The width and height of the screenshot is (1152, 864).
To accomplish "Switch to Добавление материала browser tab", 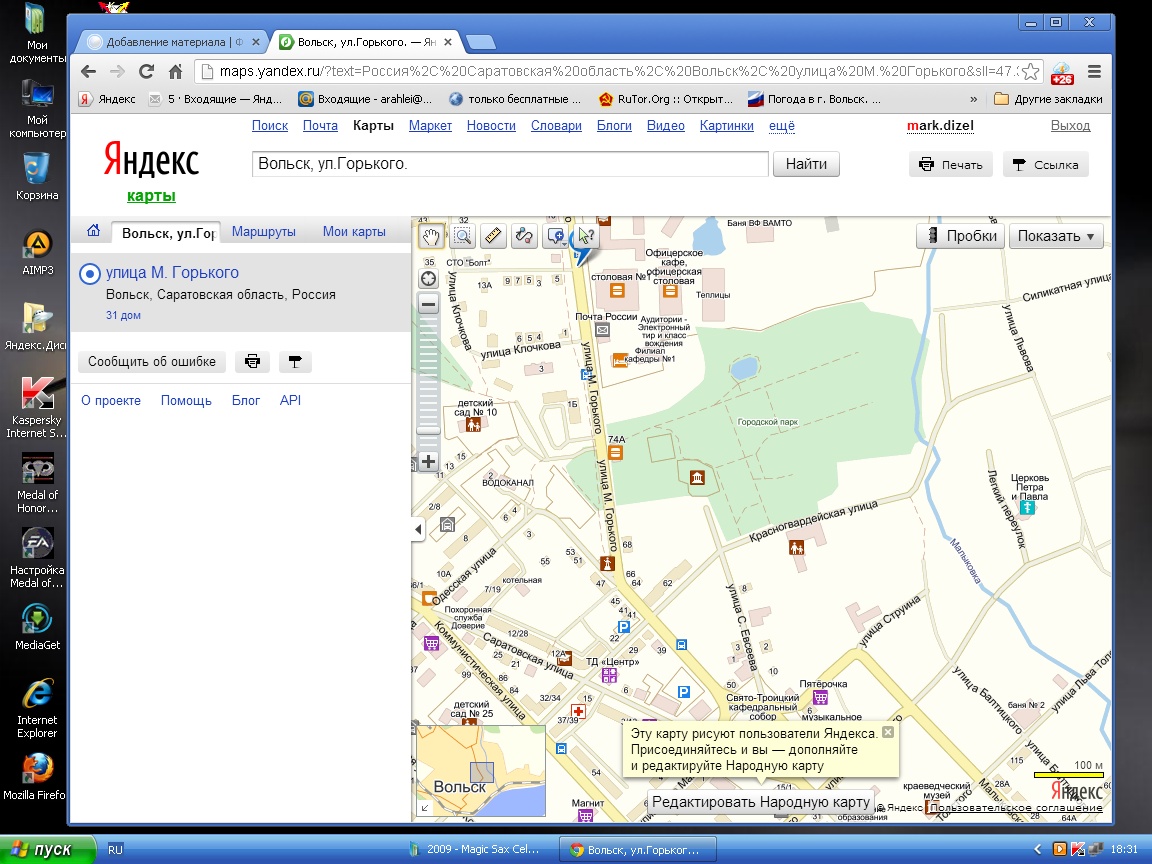I will click(x=173, y=42).
